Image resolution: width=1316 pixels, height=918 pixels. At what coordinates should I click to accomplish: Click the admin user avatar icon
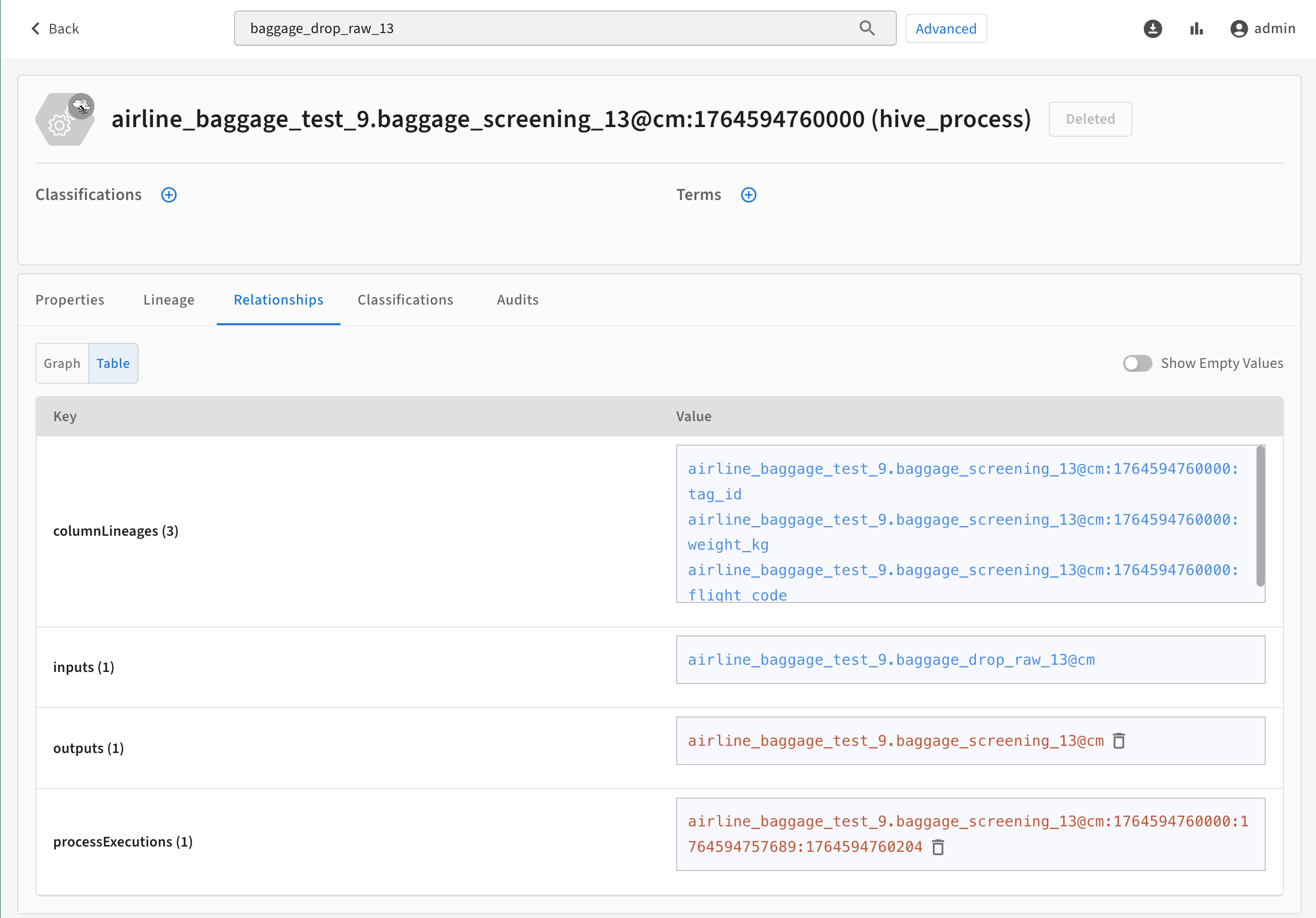point(1239,29)
